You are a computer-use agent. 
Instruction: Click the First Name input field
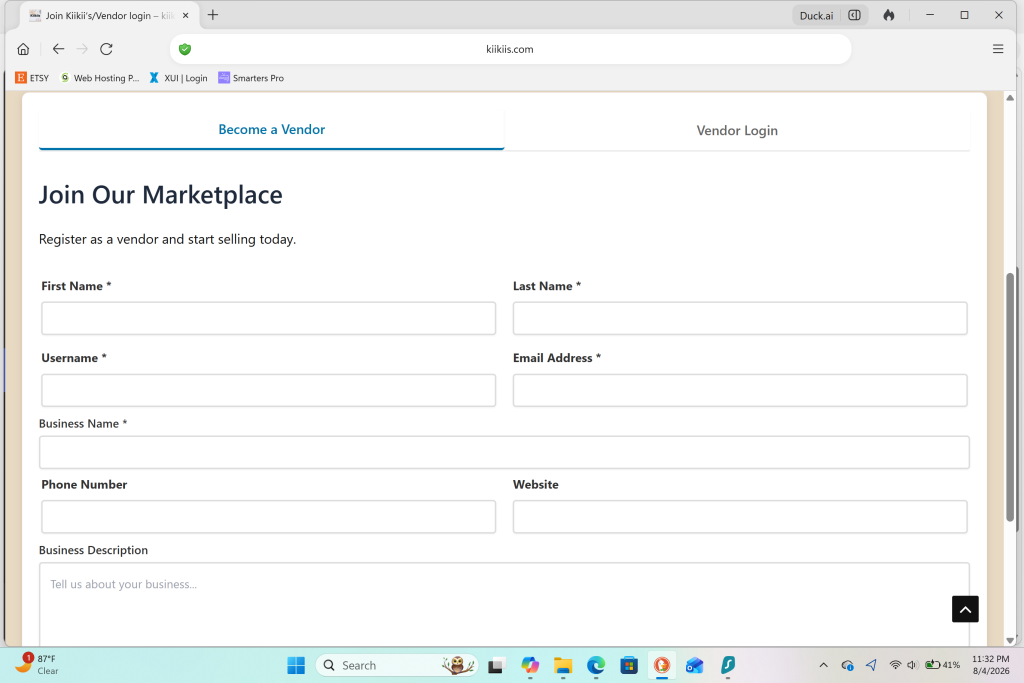pos(268,319)
